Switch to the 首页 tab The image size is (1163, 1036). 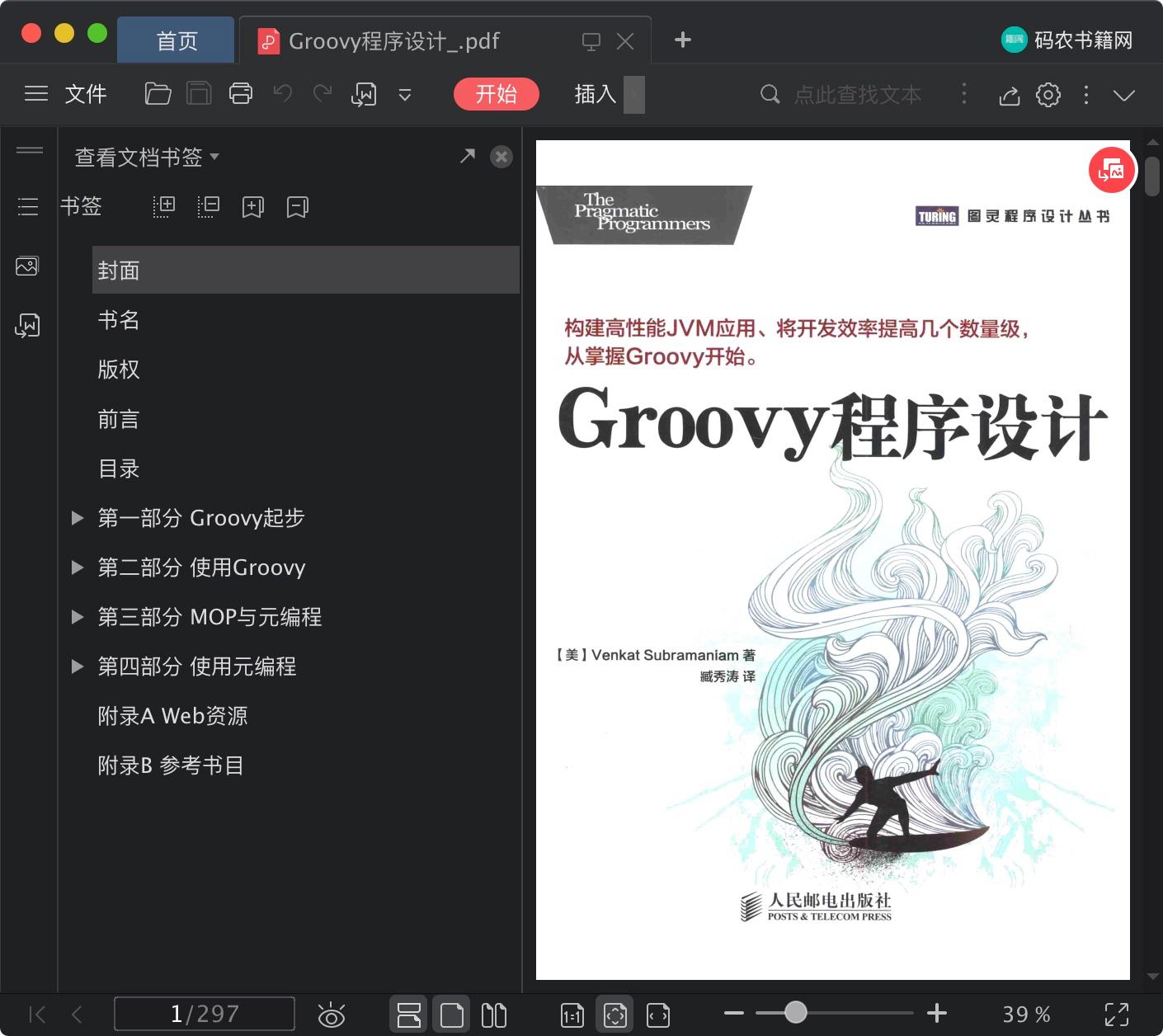tap(177, 40)
